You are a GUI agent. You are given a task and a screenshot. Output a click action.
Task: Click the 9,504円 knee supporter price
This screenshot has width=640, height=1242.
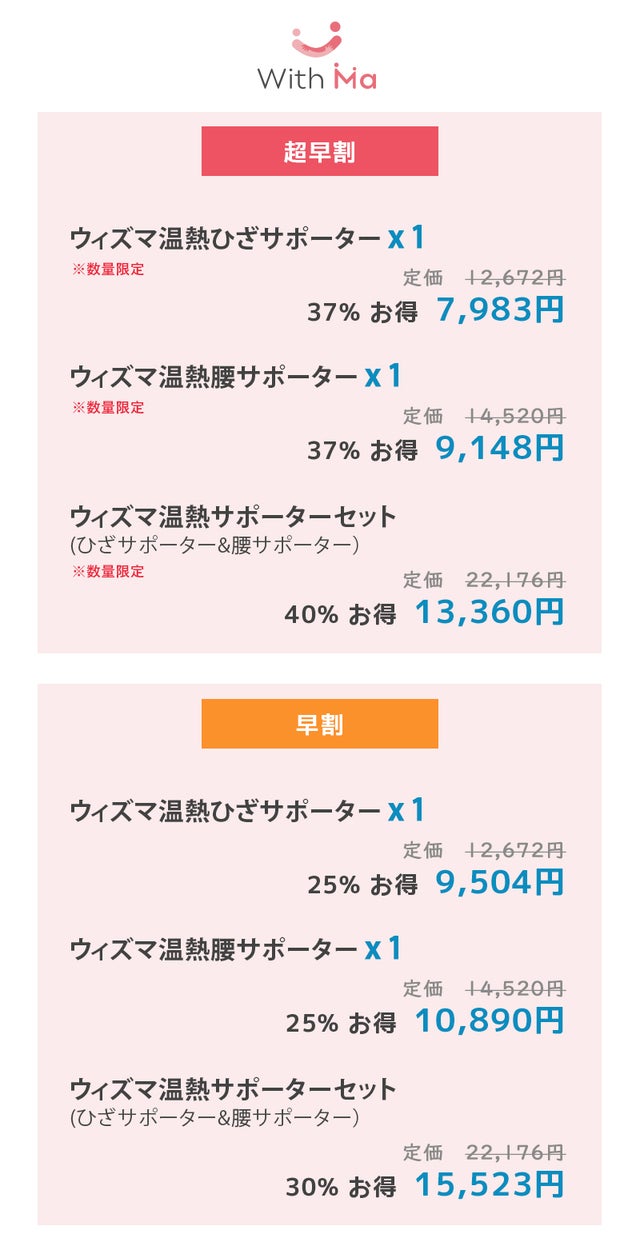500,883
